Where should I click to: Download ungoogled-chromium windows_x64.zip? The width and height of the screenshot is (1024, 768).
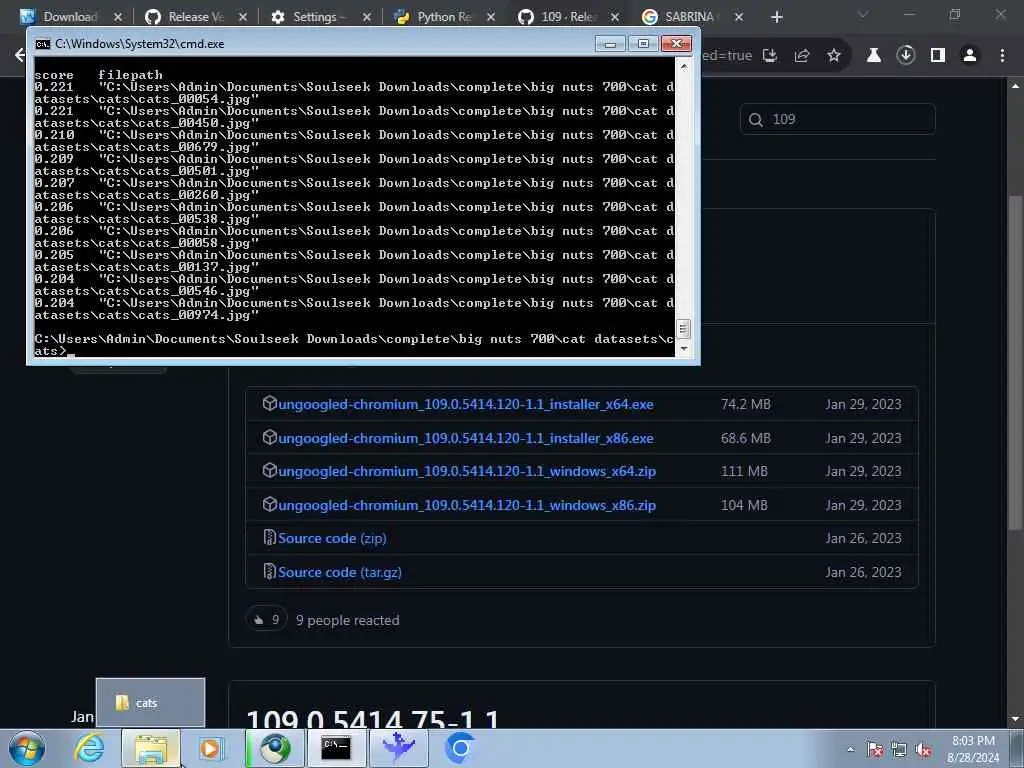click(x=467, y=471)
